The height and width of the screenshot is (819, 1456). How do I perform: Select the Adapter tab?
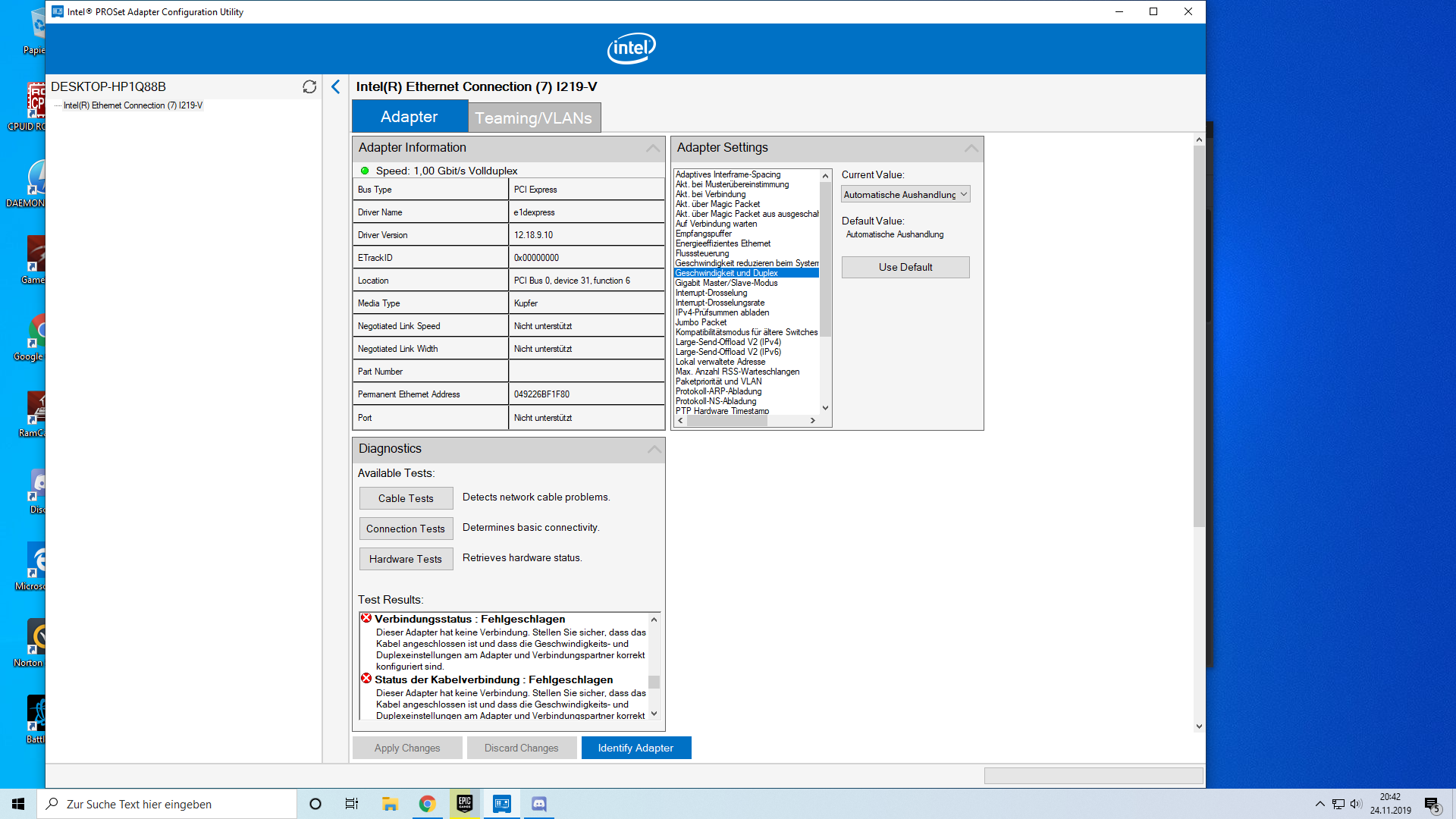tap(409, 117)
